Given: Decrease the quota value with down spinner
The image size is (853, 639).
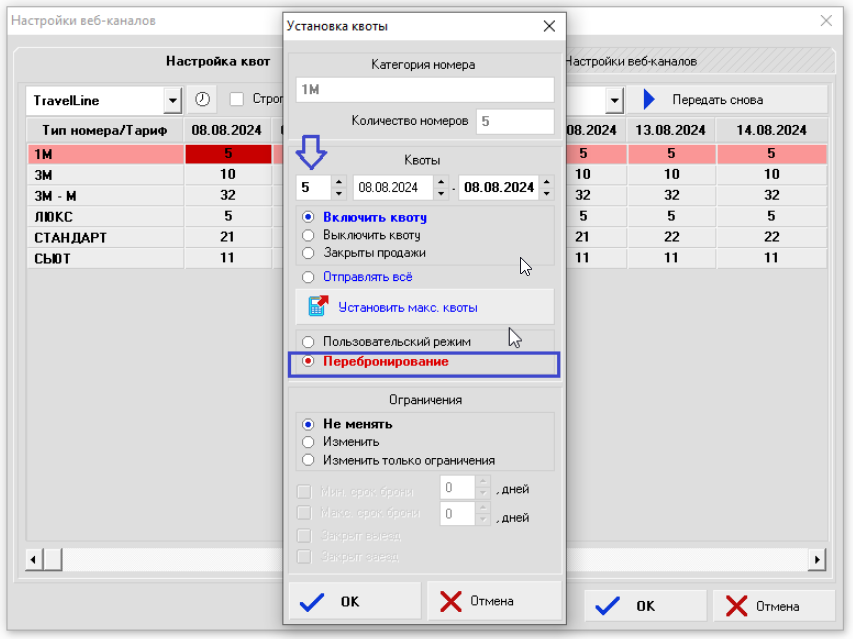Looking at the screenshot, I should [x=338, y=193].
